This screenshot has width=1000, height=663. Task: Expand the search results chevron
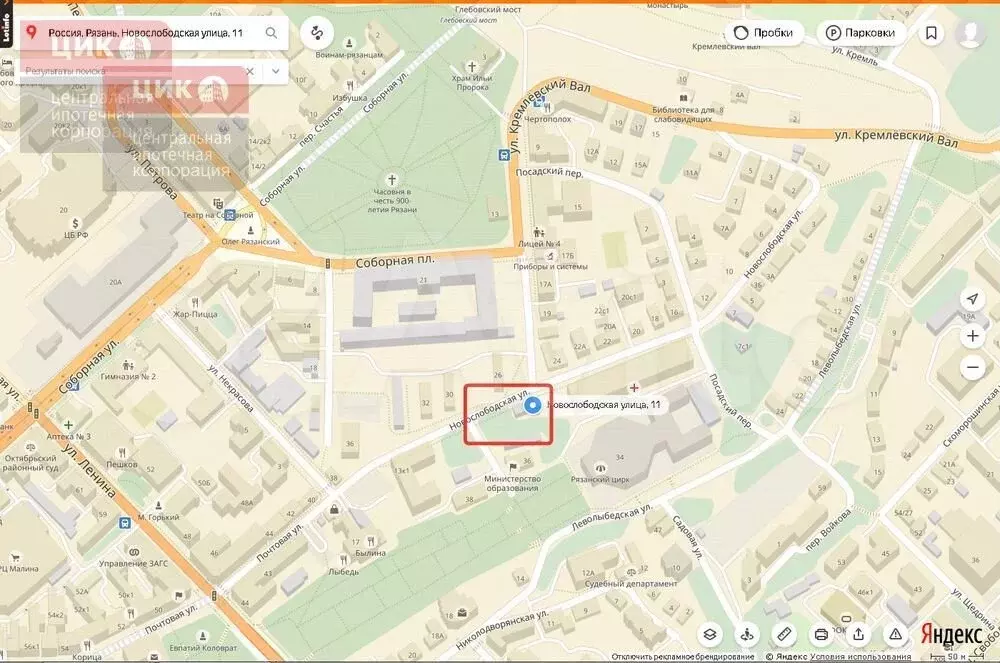(276, 71)
